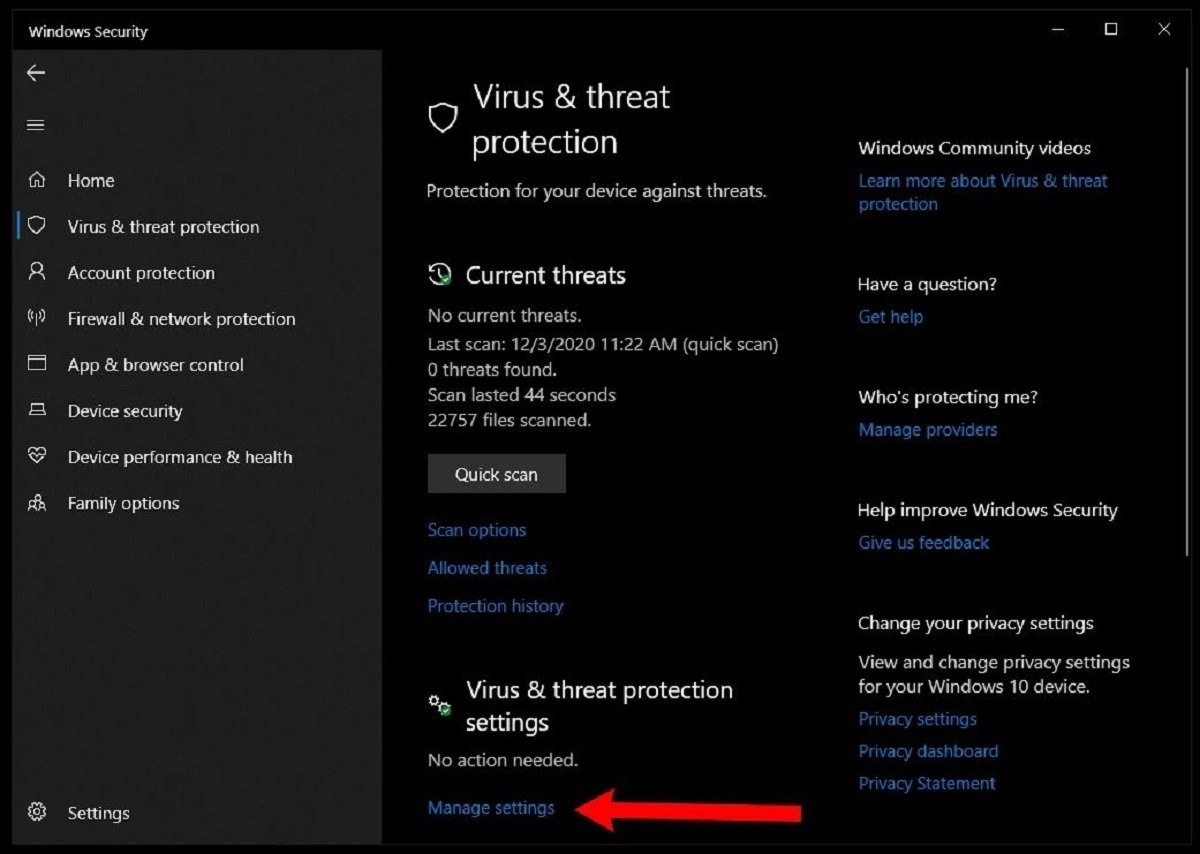Screen dimensions: 1200x854
Task: Select Device performance & health menu item
Action: pos(180,457)
